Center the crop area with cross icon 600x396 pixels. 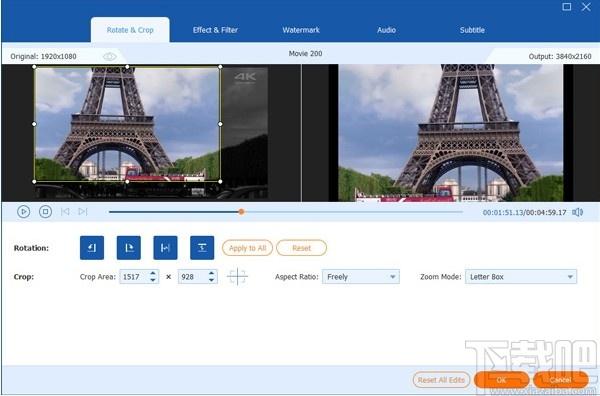tap(237, 277)
